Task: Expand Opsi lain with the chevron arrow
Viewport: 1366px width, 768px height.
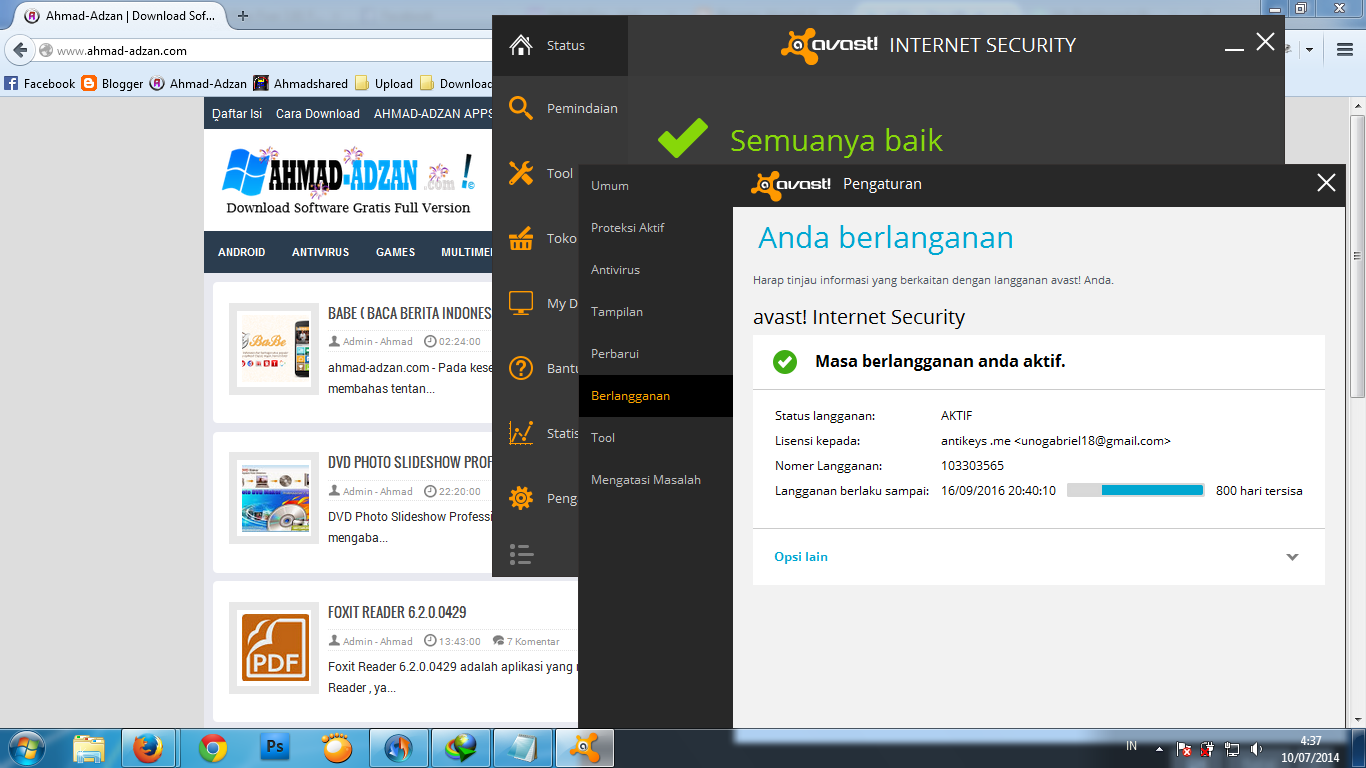Action: click(x=1292, y=557)
